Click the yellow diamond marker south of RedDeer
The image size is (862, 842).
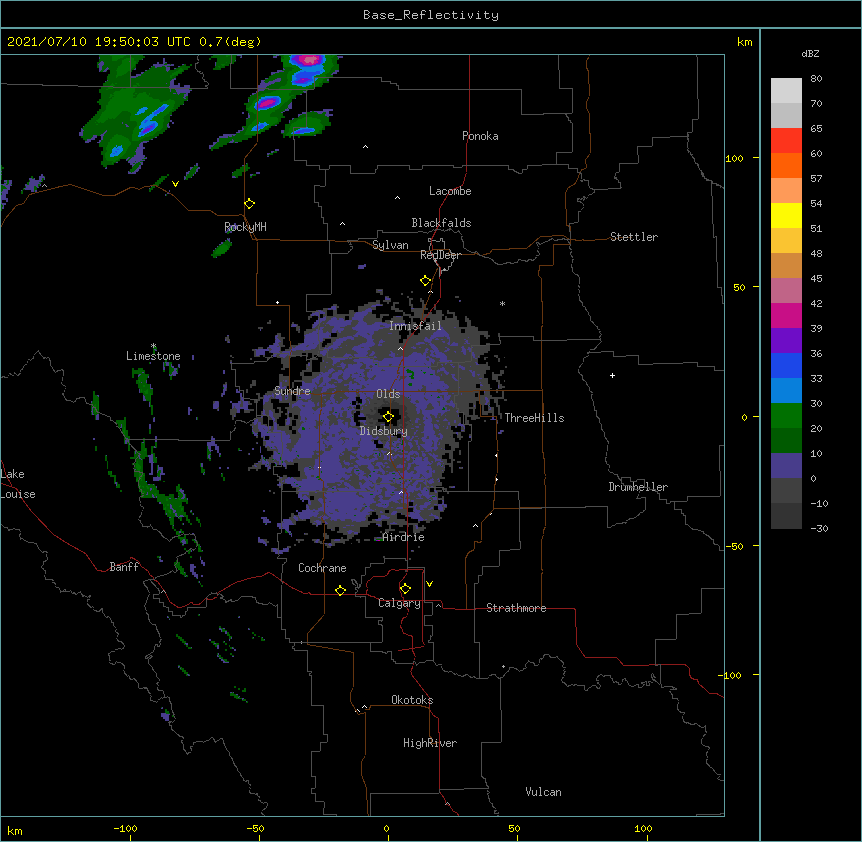[426, 281]
